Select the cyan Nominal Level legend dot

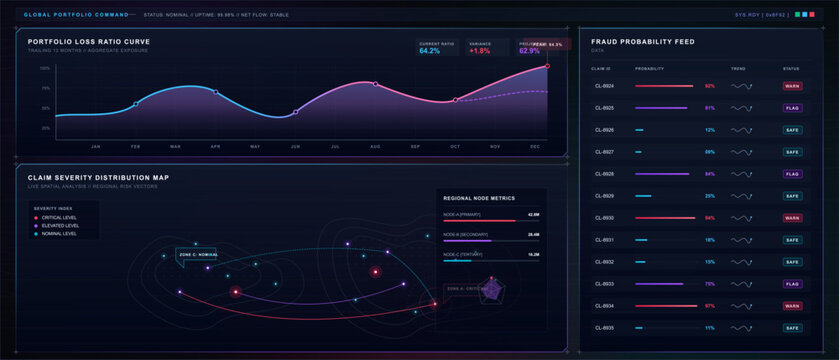pyautogui.click(x=36, y=234)
